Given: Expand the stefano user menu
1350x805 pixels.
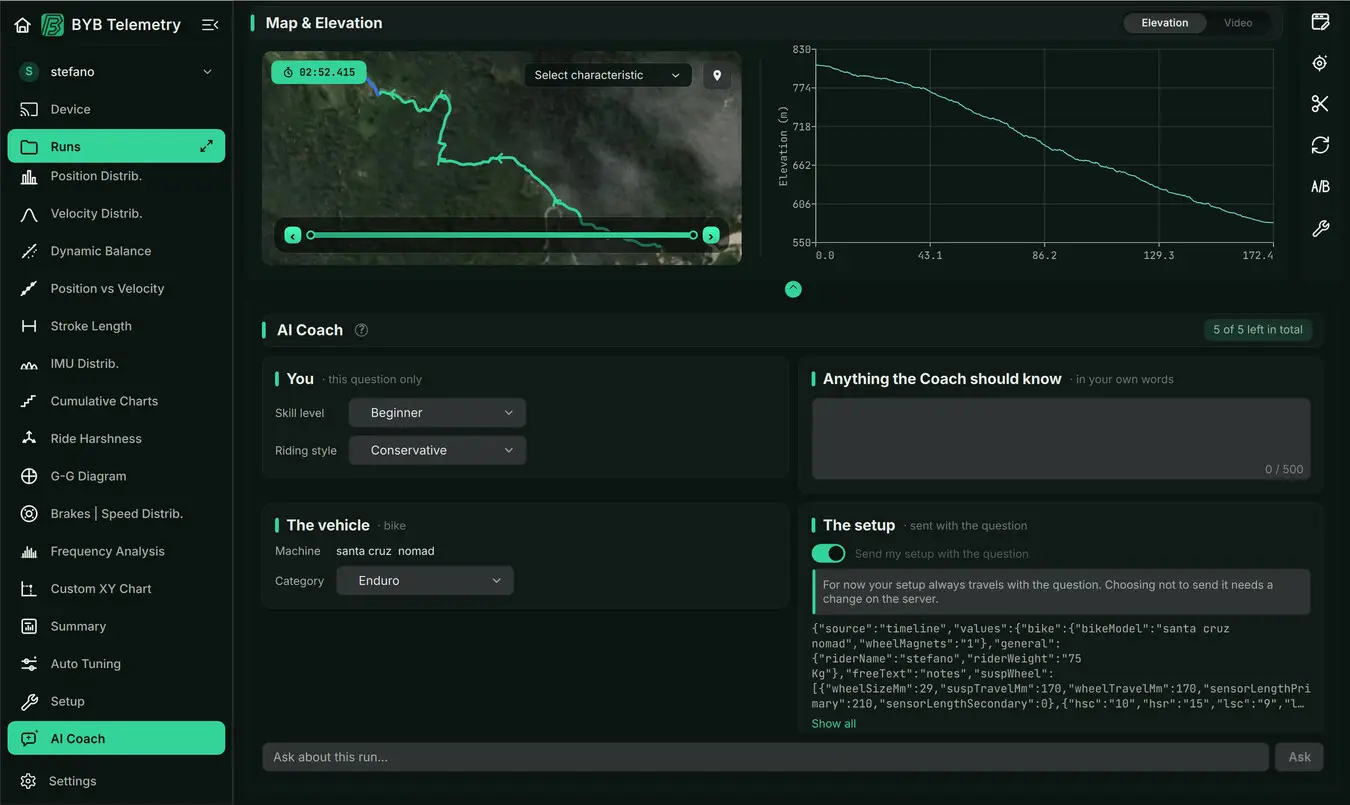Looking at the screenshot, I should [x=116, y=72].
